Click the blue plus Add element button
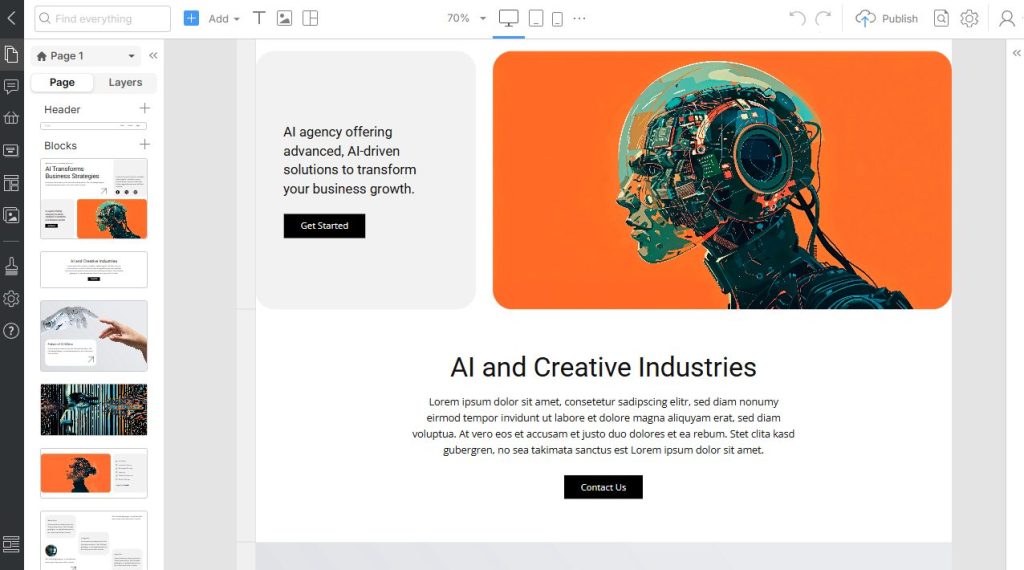Screen dimensions: 1024x570 tap(191, 18)
